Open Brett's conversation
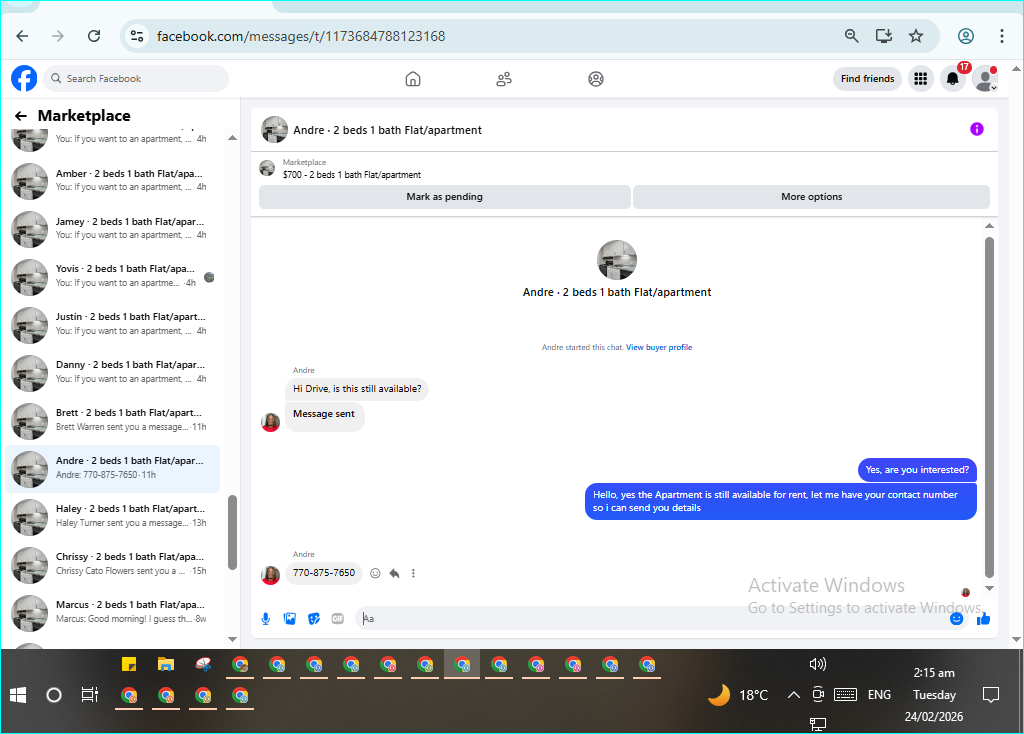Viewport: 1024px width, 734px height. [112, 421]
